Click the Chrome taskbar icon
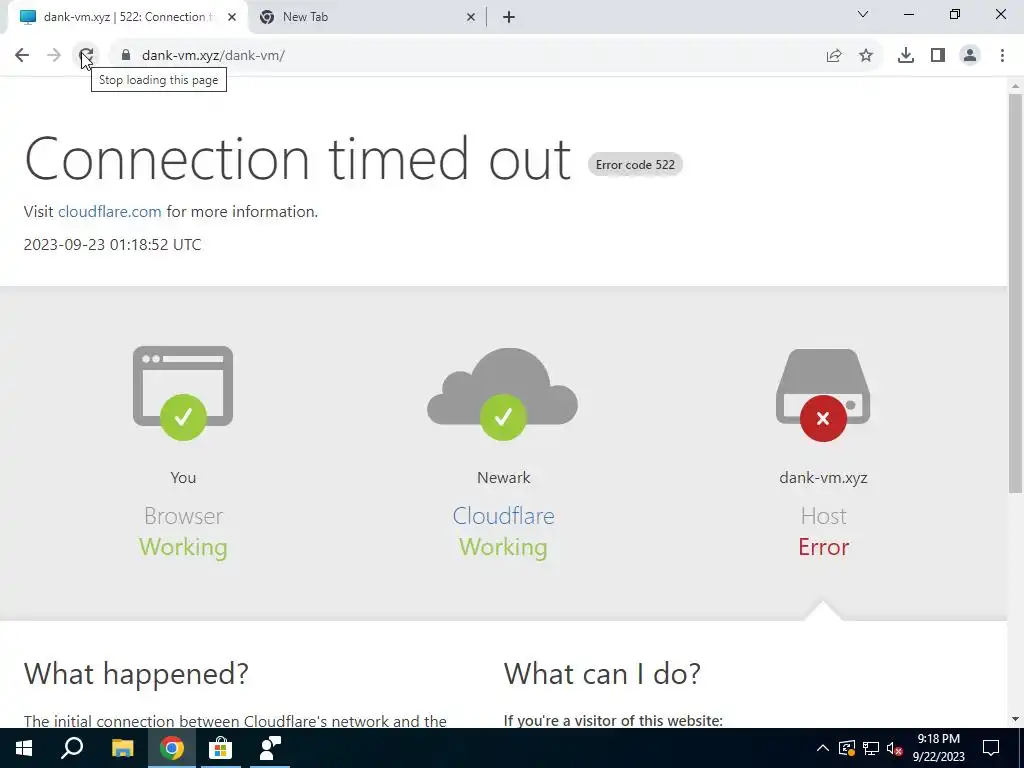Screen dimensions: 1024x768 pyautogui.click(x=172, y=748)
